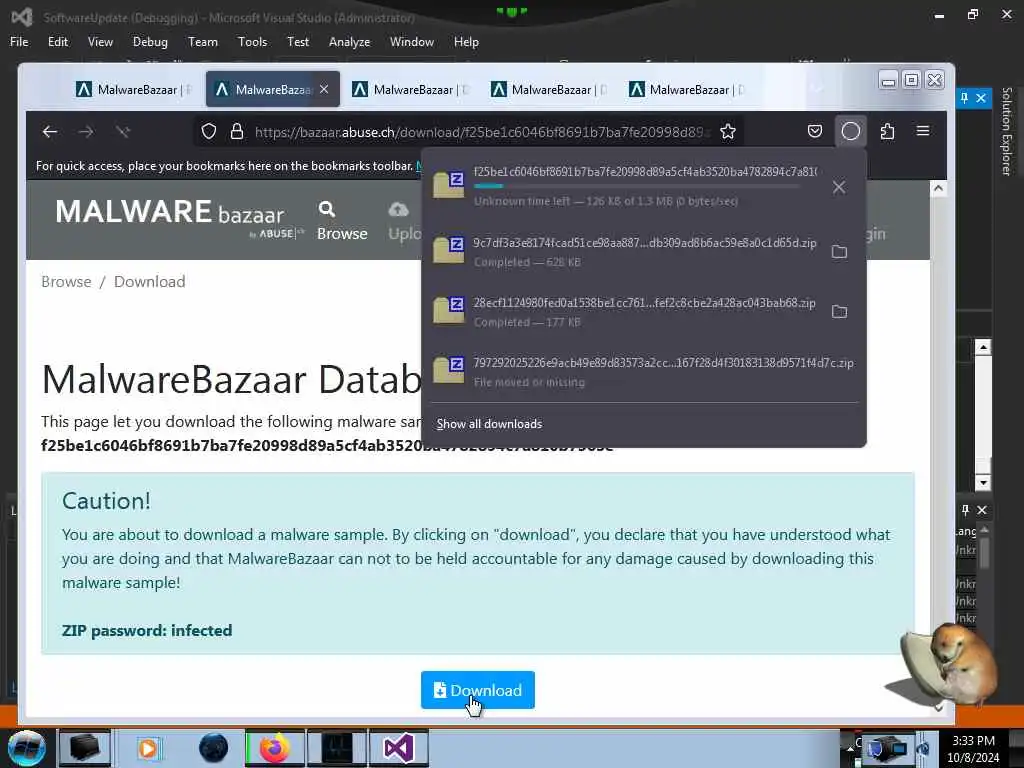This screenshot has width=1024, height=768.
Task: Toggle pin on Visual Studio upper right panel
Action: (x=965, y=98)
